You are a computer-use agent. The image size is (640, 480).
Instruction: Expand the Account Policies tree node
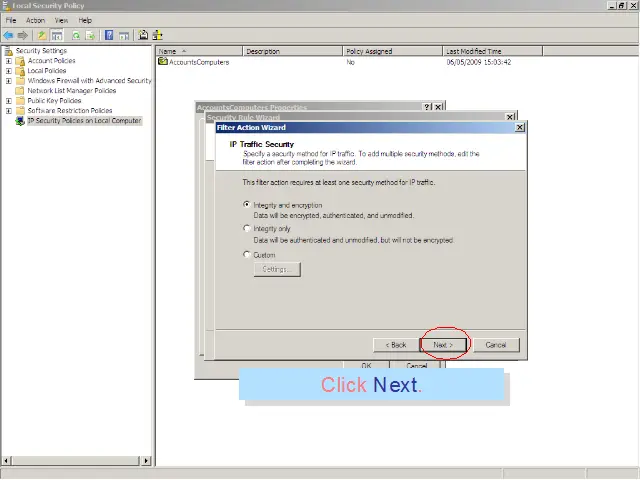click(9, 61)
